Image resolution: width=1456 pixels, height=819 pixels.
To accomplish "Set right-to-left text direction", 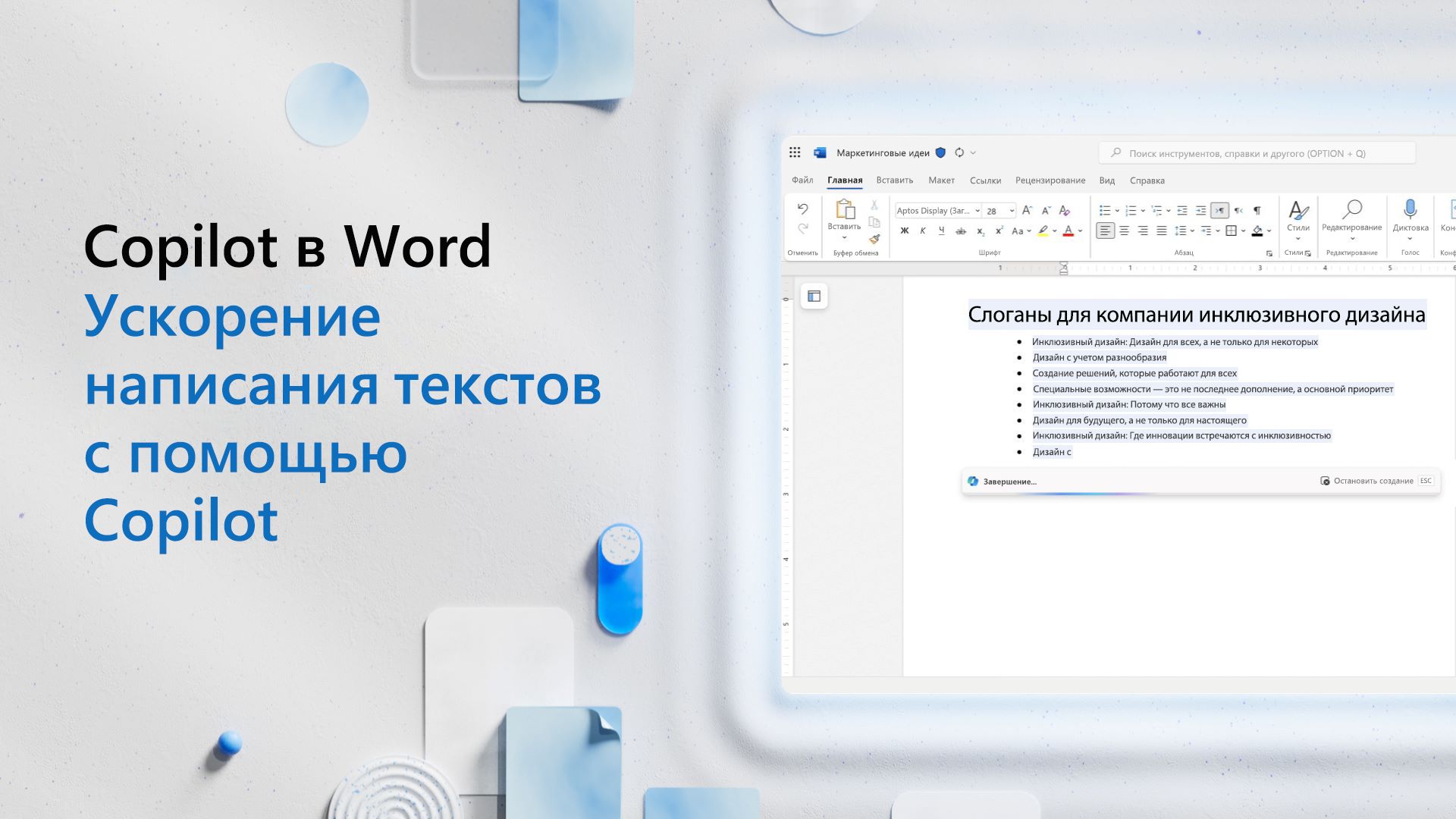I will [1238, 210].
